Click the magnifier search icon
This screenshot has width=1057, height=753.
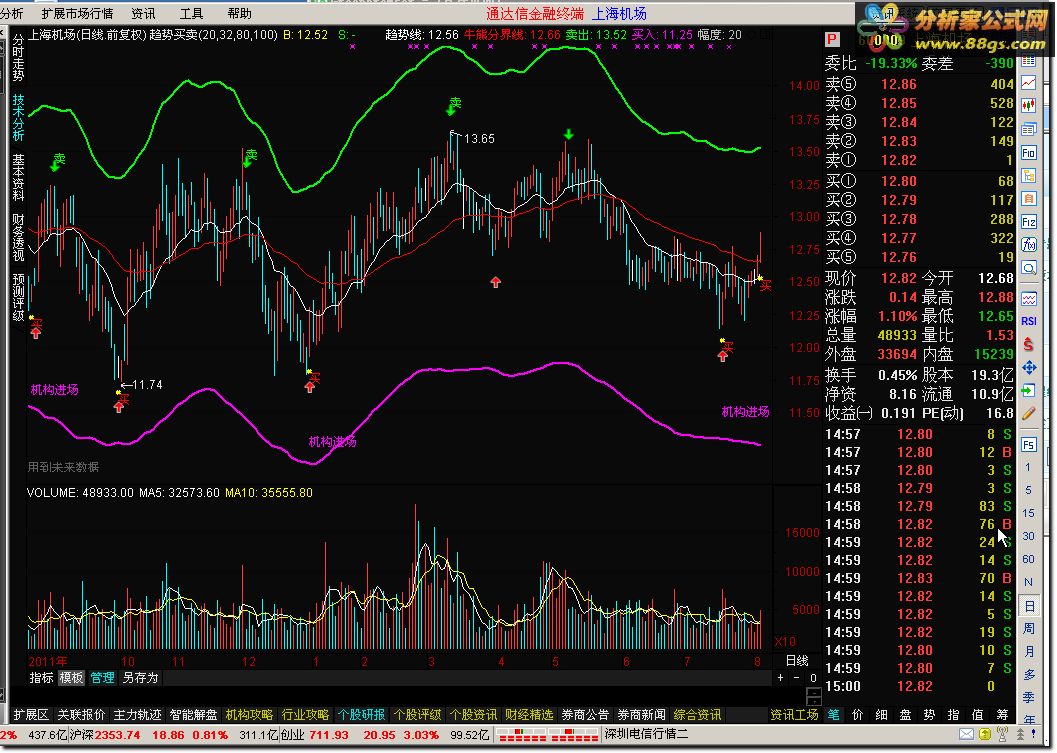1029,268
